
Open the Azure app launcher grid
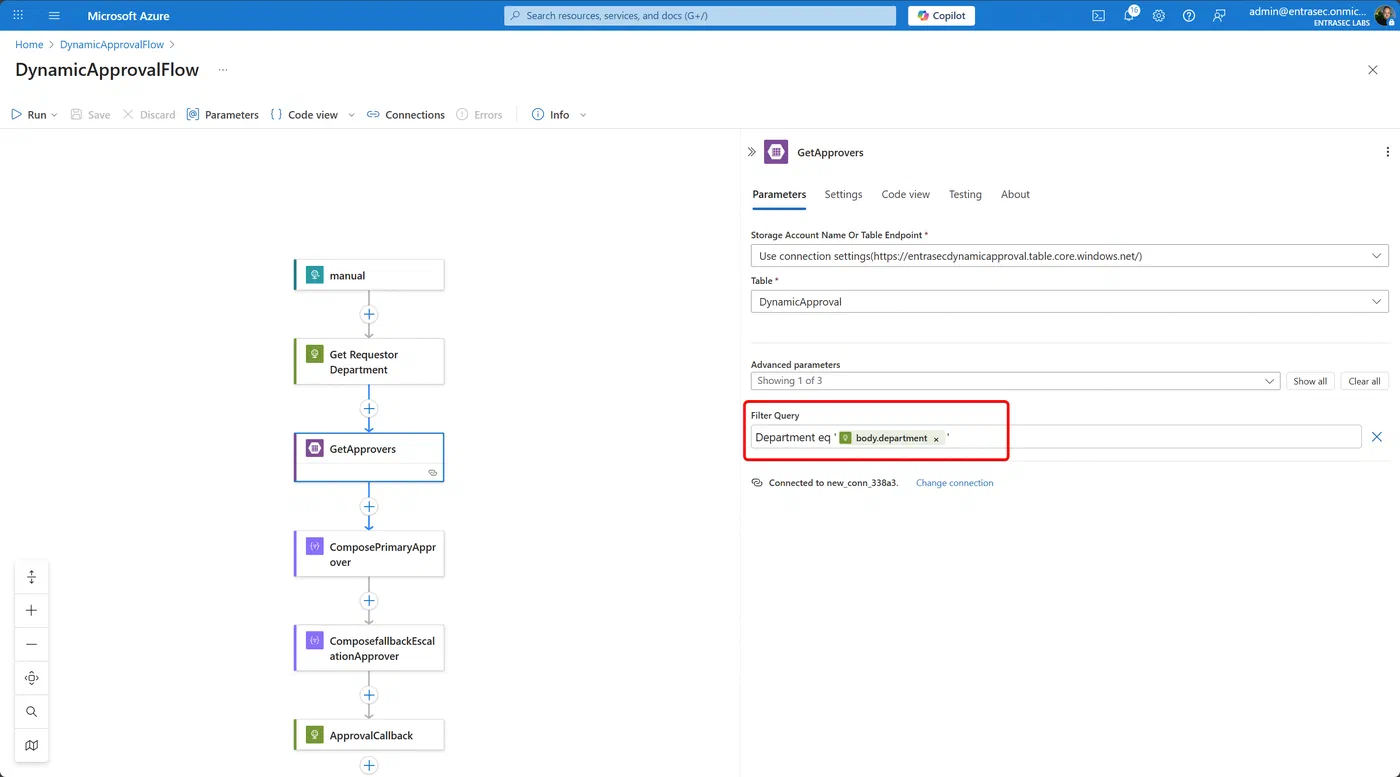point(18,16)
